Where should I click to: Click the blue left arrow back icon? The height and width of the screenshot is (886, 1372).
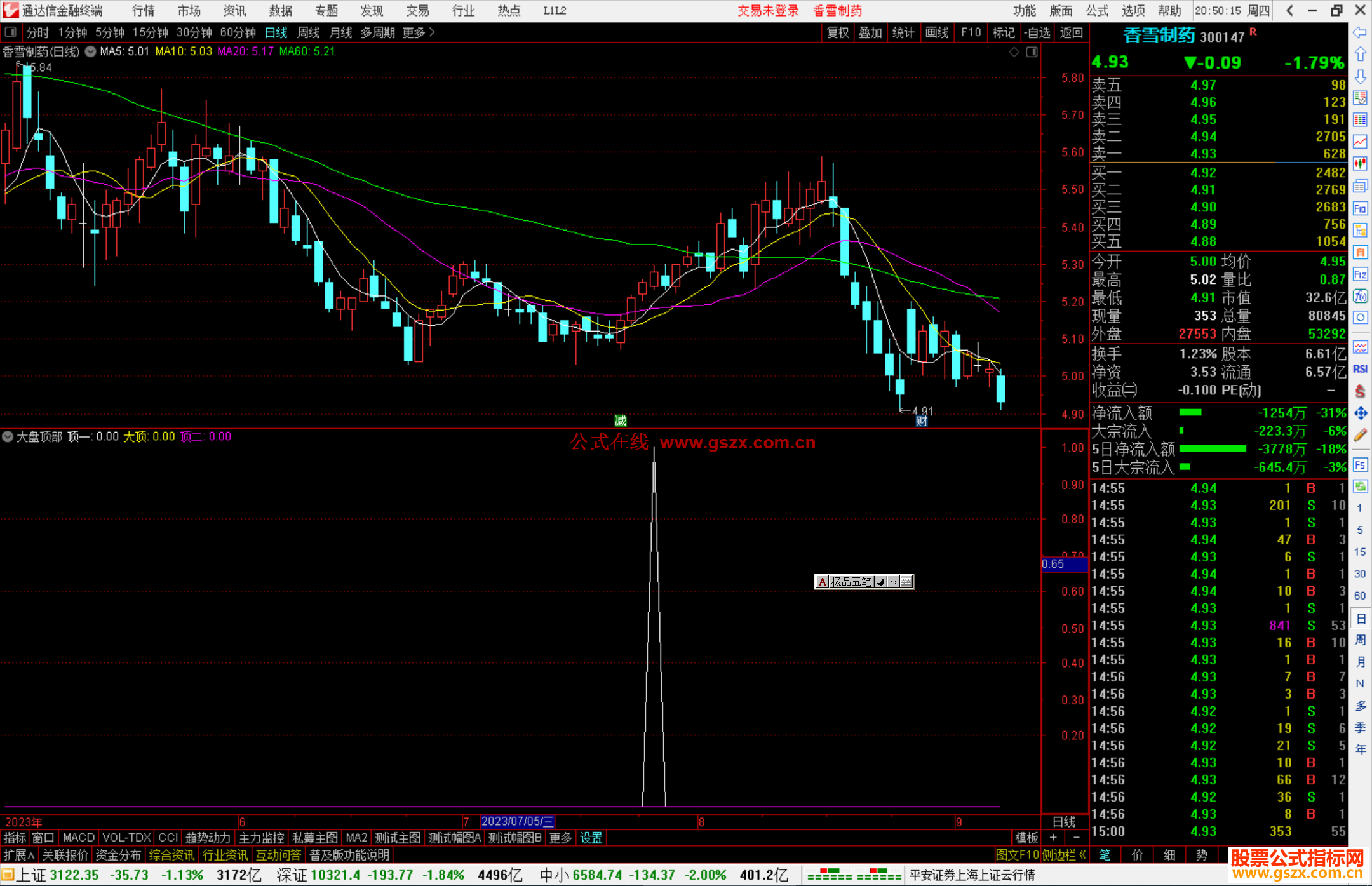pyautogui.click(x=1360, y=32)
